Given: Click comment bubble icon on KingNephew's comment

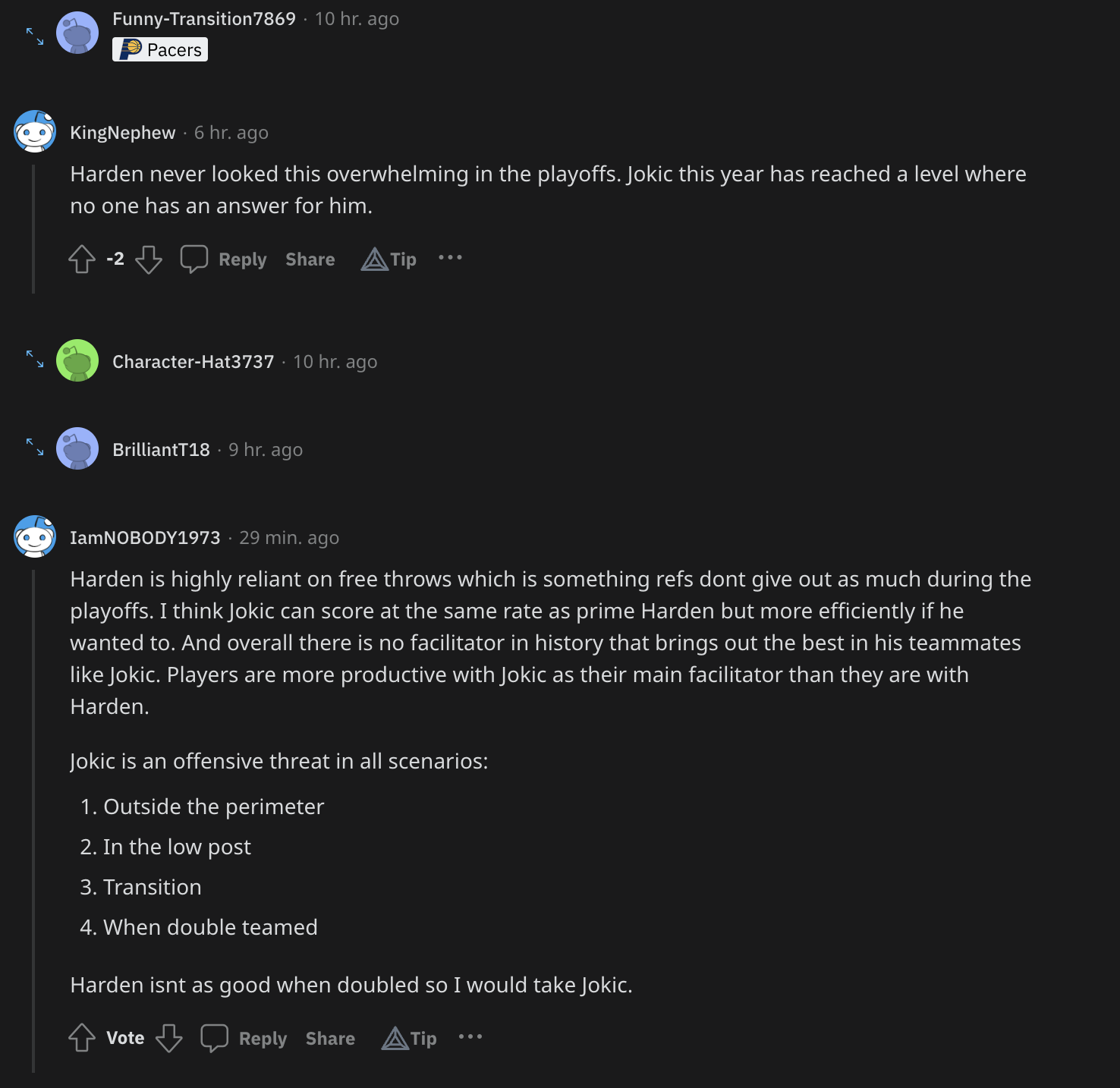Looking at the screenshot, I should (x=194, y=259).
